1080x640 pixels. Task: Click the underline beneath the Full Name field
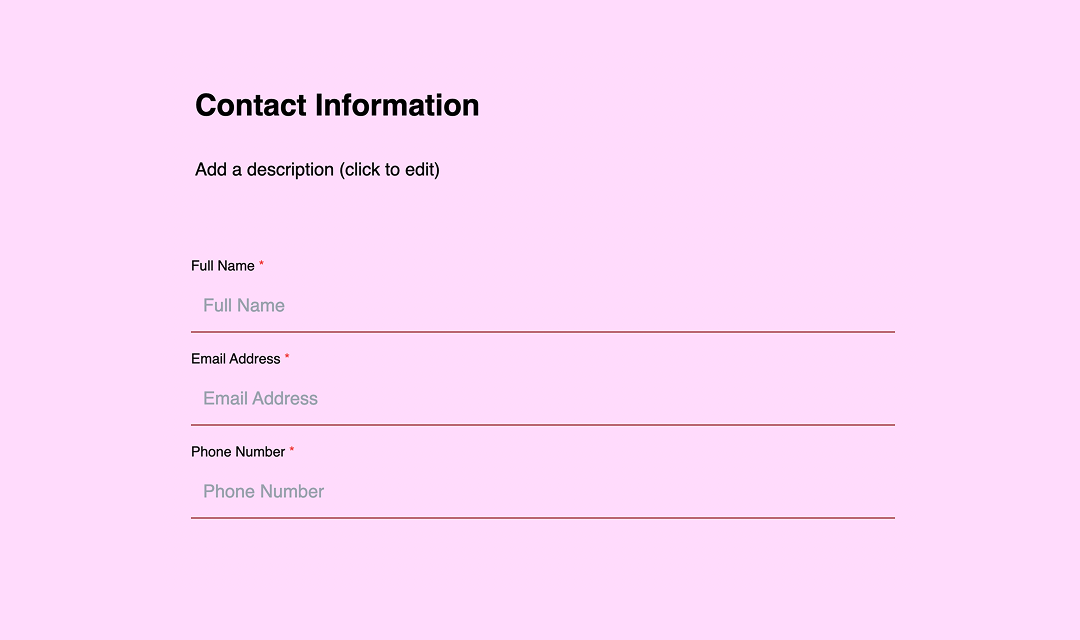coord(543,331)
